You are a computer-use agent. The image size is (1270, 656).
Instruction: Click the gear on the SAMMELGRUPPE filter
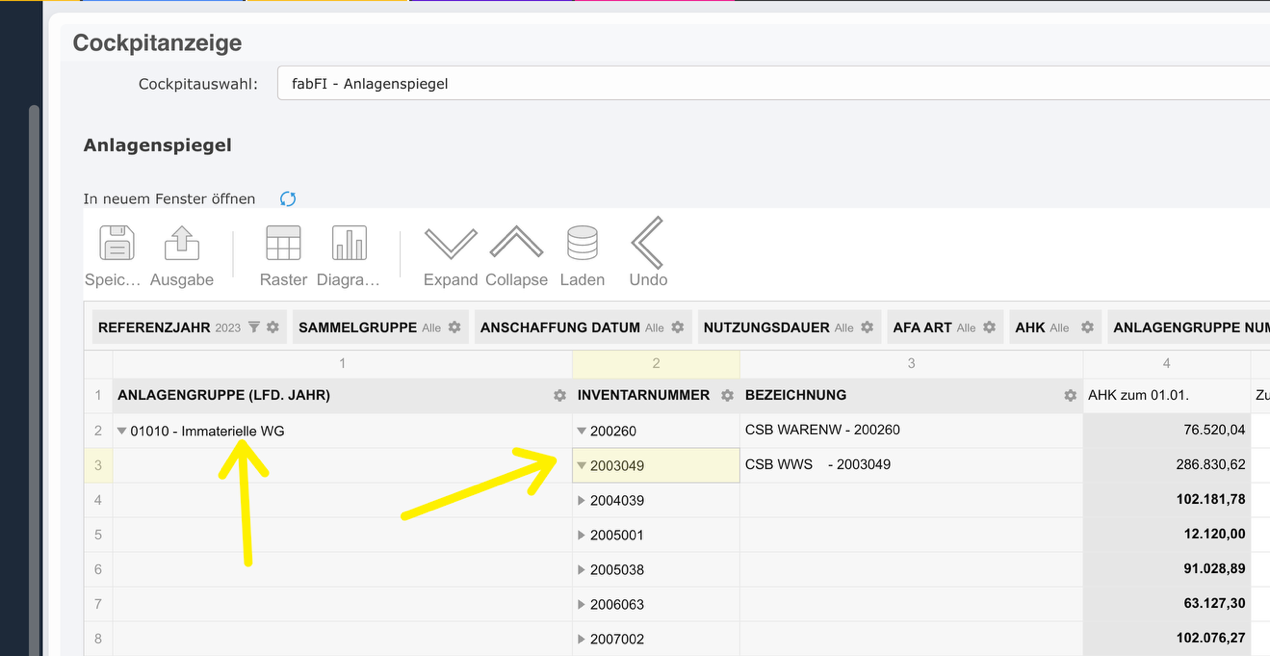[456, 326]
